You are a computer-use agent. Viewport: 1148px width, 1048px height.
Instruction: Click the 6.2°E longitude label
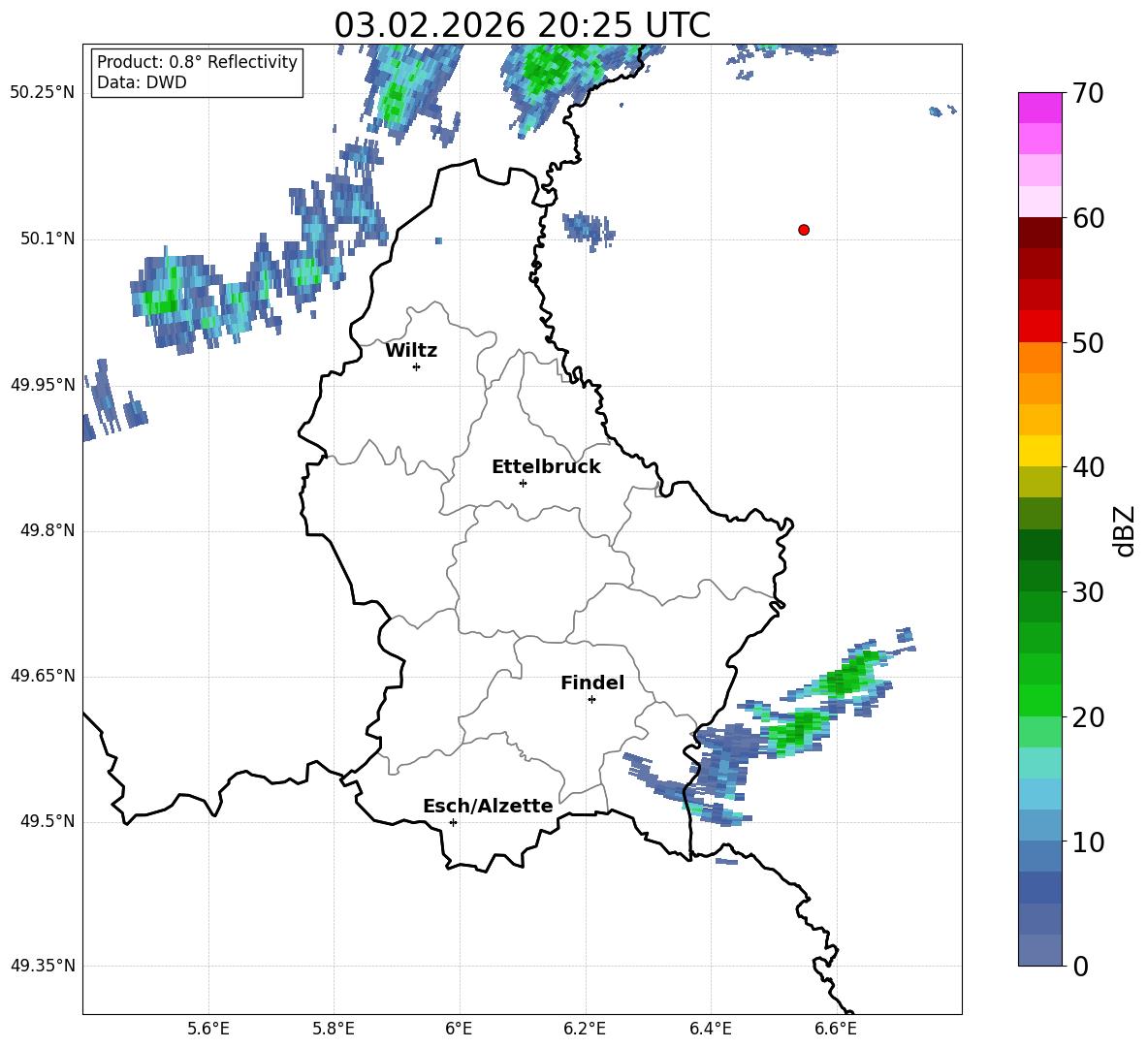[585, 1030]
